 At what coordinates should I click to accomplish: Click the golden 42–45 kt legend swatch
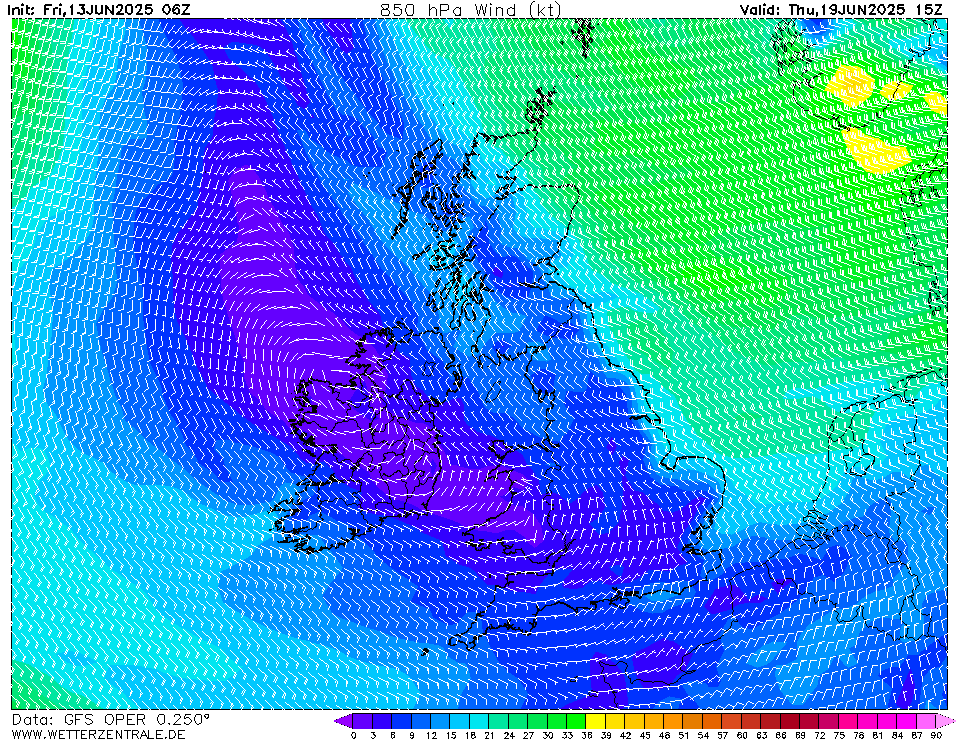(x=635, y=720)
